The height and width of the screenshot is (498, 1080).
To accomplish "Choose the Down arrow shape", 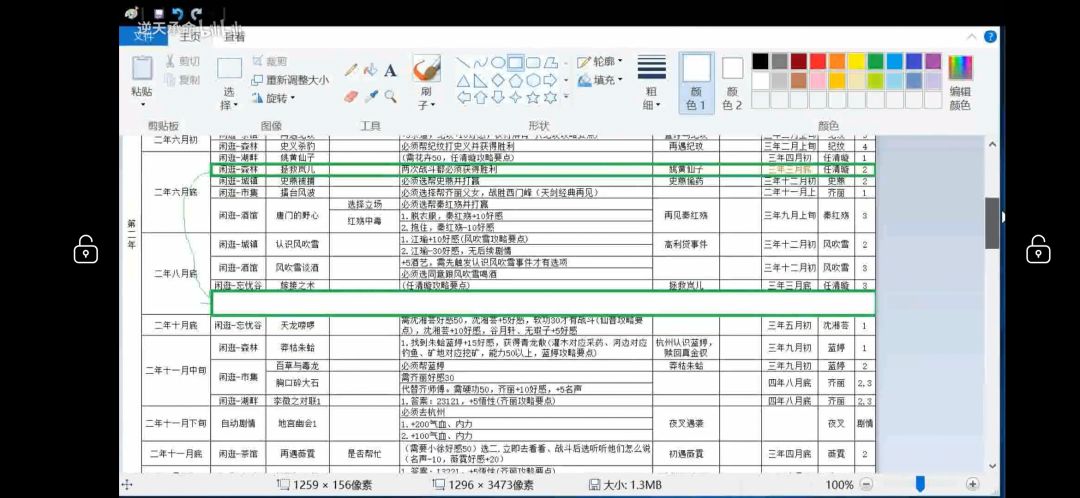I will click(497, 98).
